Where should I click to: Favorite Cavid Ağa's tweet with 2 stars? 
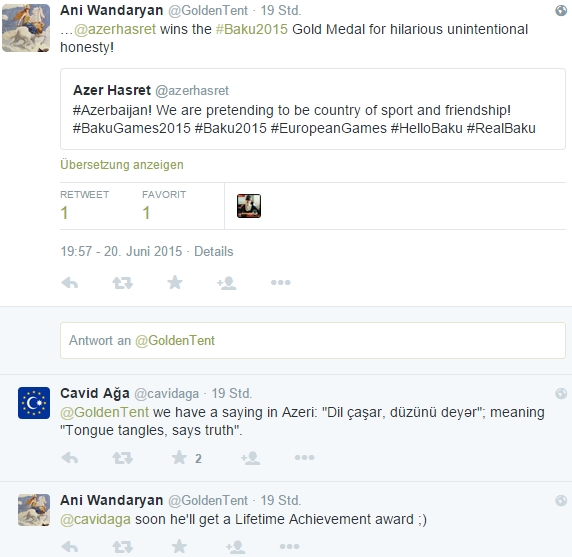click(x=179, y=457)
